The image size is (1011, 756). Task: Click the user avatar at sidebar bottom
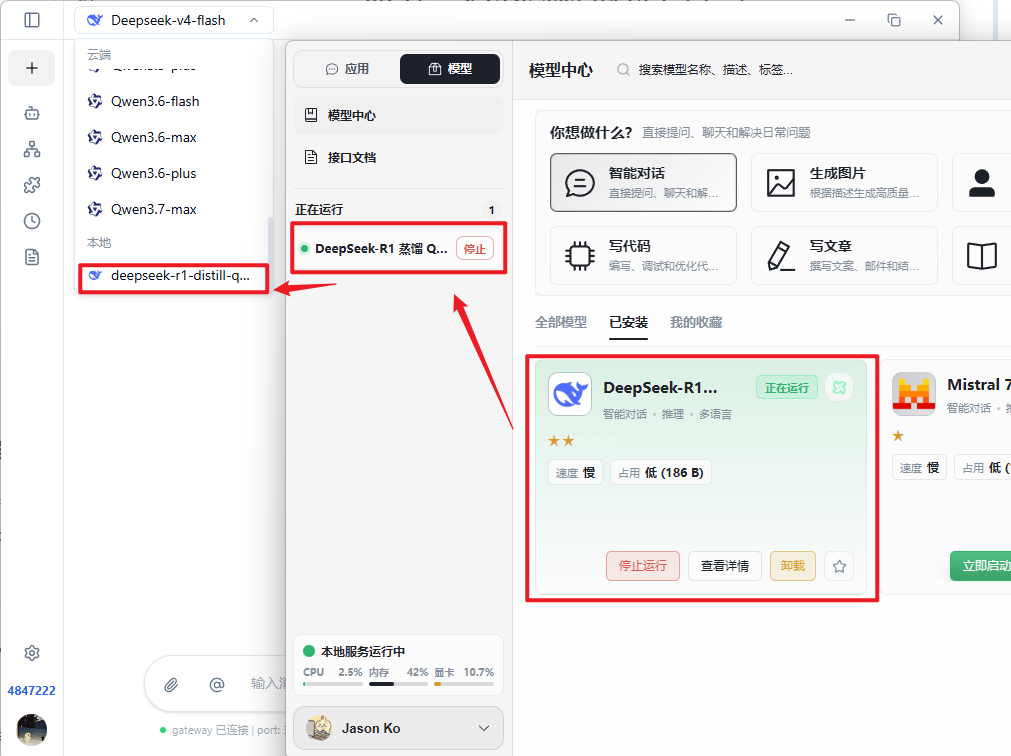pos(32,729)
